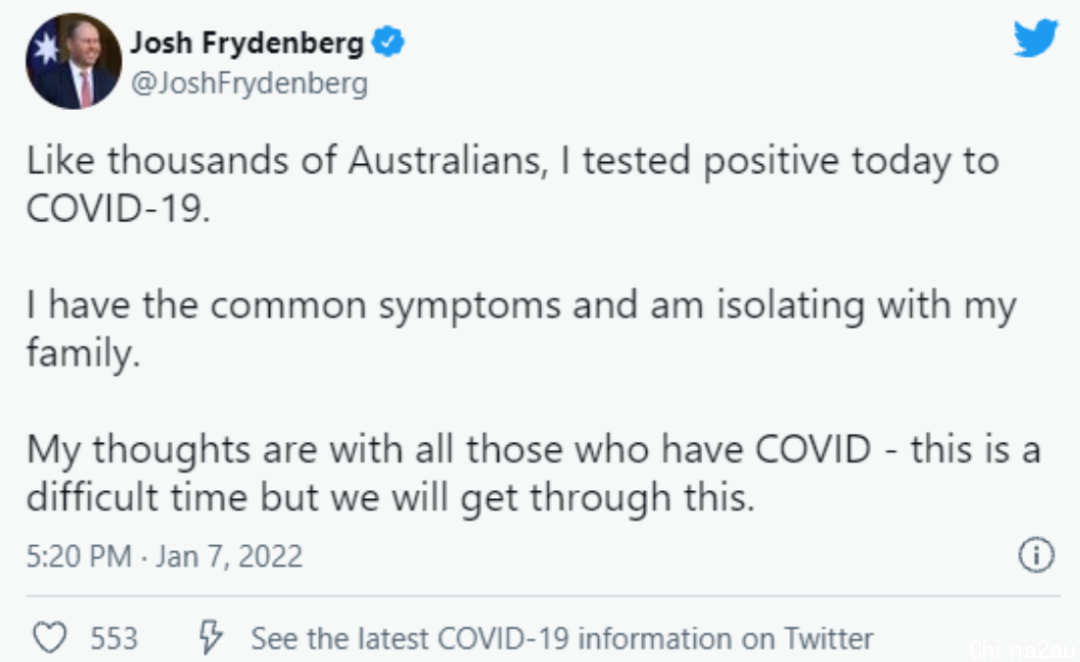
Task: Click the Josh Frydenberg display name
Action: (247, 43)
